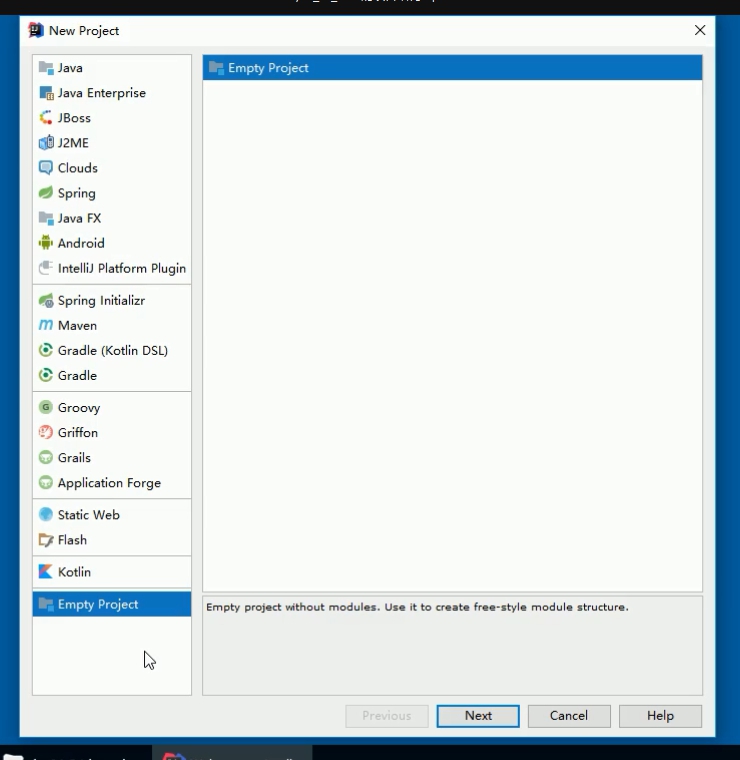The image size is (740, 760).
Task: Select "Android" label in list
Action: tap(81, 243)
